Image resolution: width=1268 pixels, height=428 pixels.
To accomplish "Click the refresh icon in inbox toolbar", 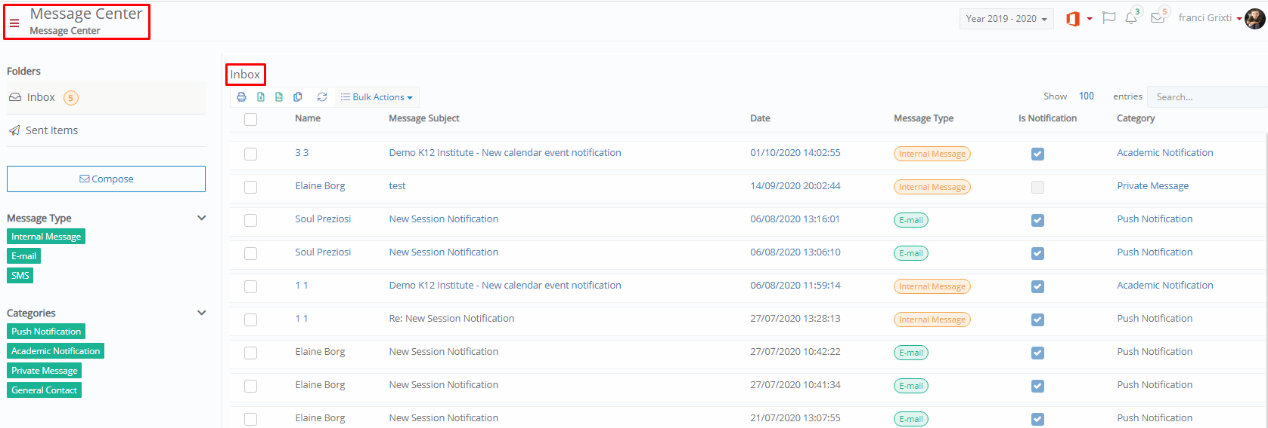I will tap(322, 97).
